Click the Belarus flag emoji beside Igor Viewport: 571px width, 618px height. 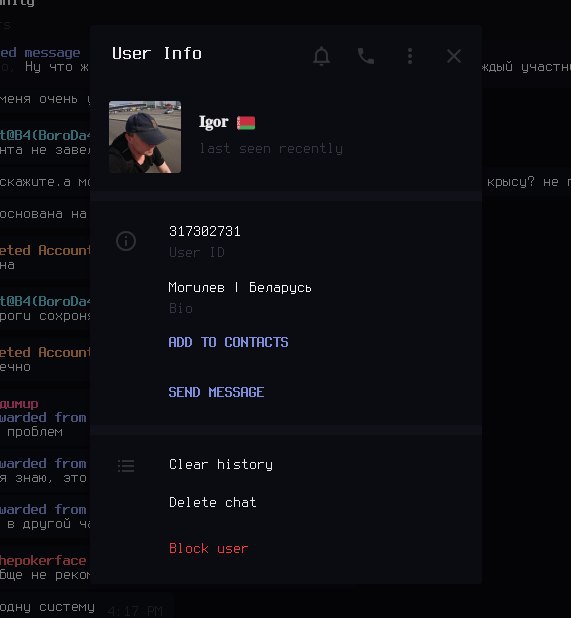(246, 123)
